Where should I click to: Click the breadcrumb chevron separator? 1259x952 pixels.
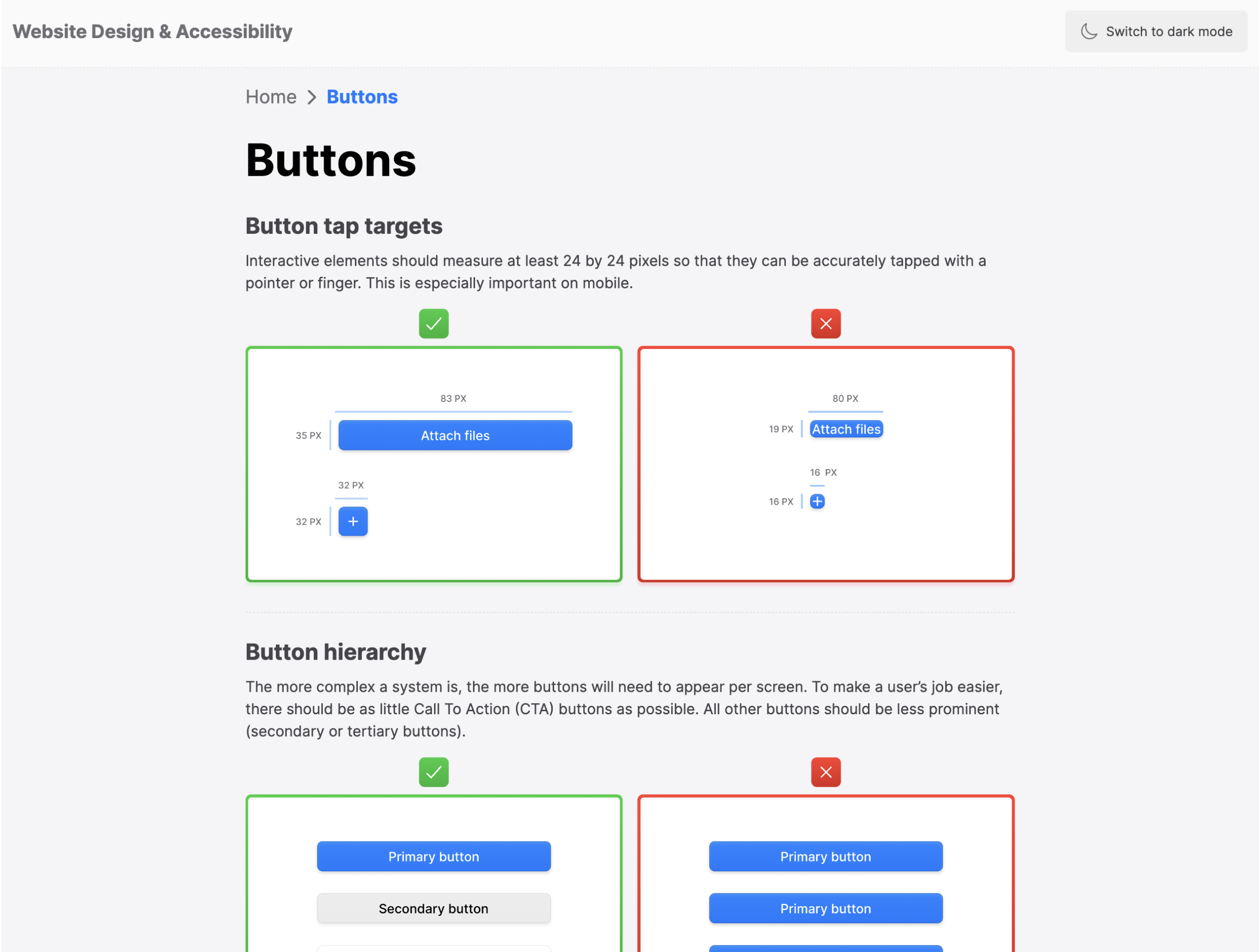coord(311,97)
